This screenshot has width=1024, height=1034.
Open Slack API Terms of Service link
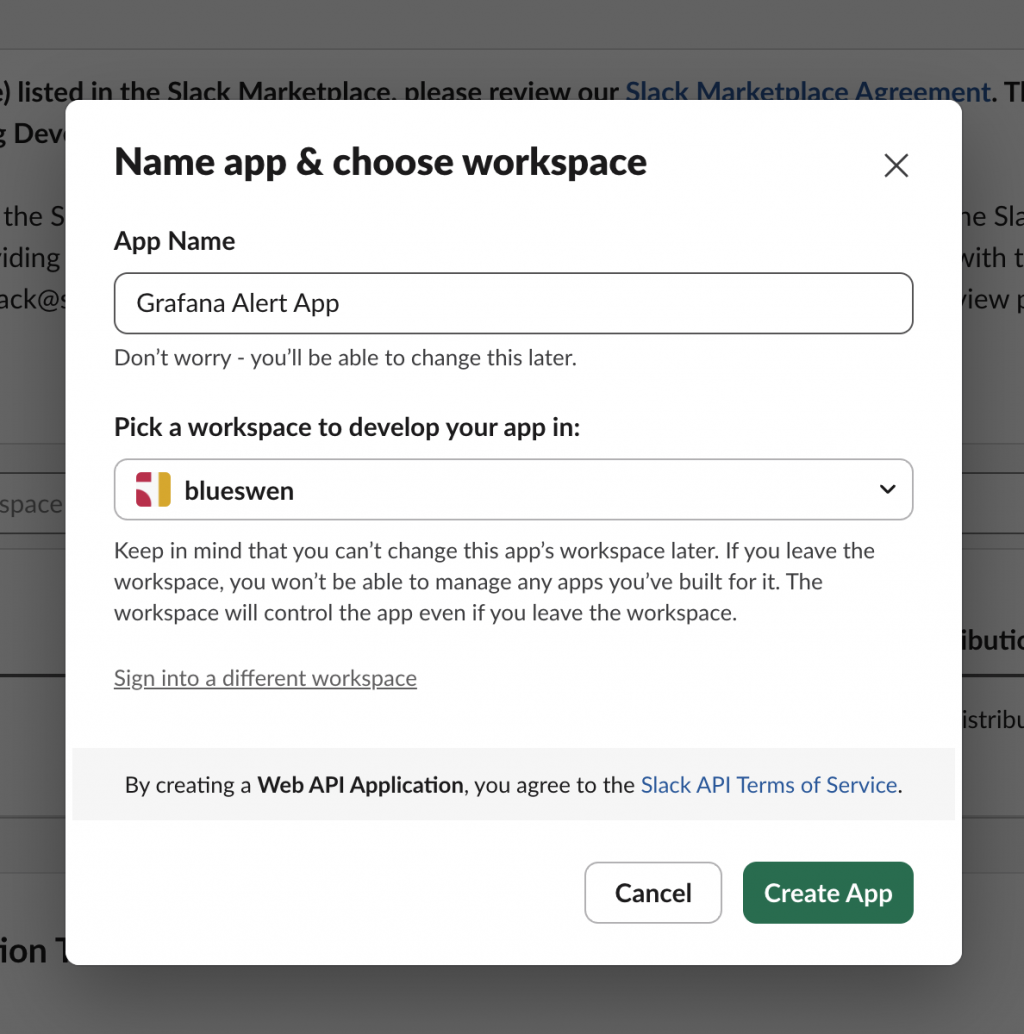(x=769, y=785)
